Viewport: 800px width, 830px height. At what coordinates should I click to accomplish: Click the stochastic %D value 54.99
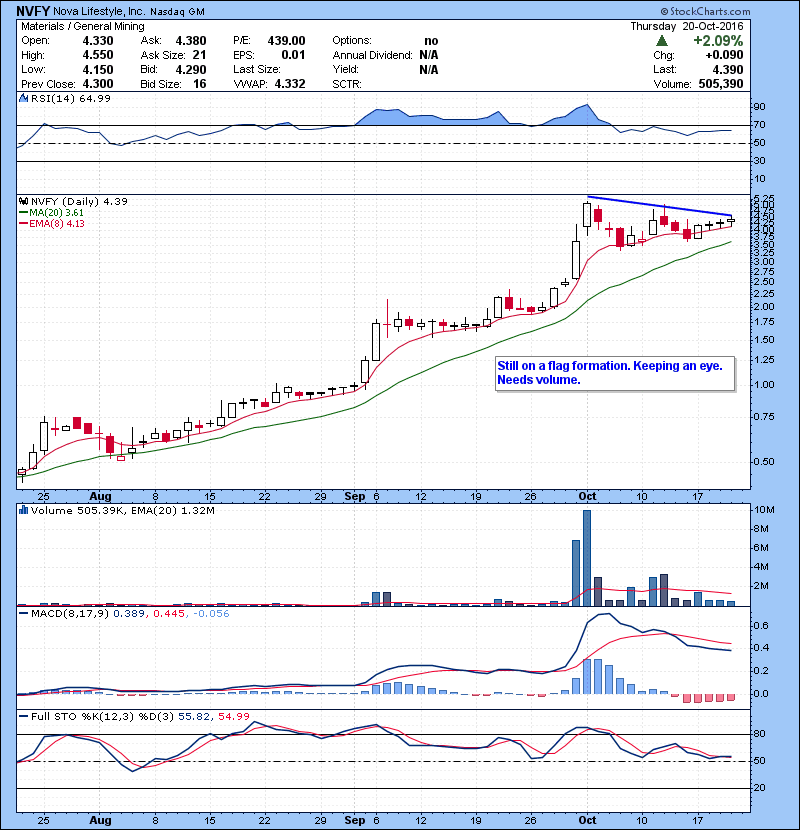point(233,716)
